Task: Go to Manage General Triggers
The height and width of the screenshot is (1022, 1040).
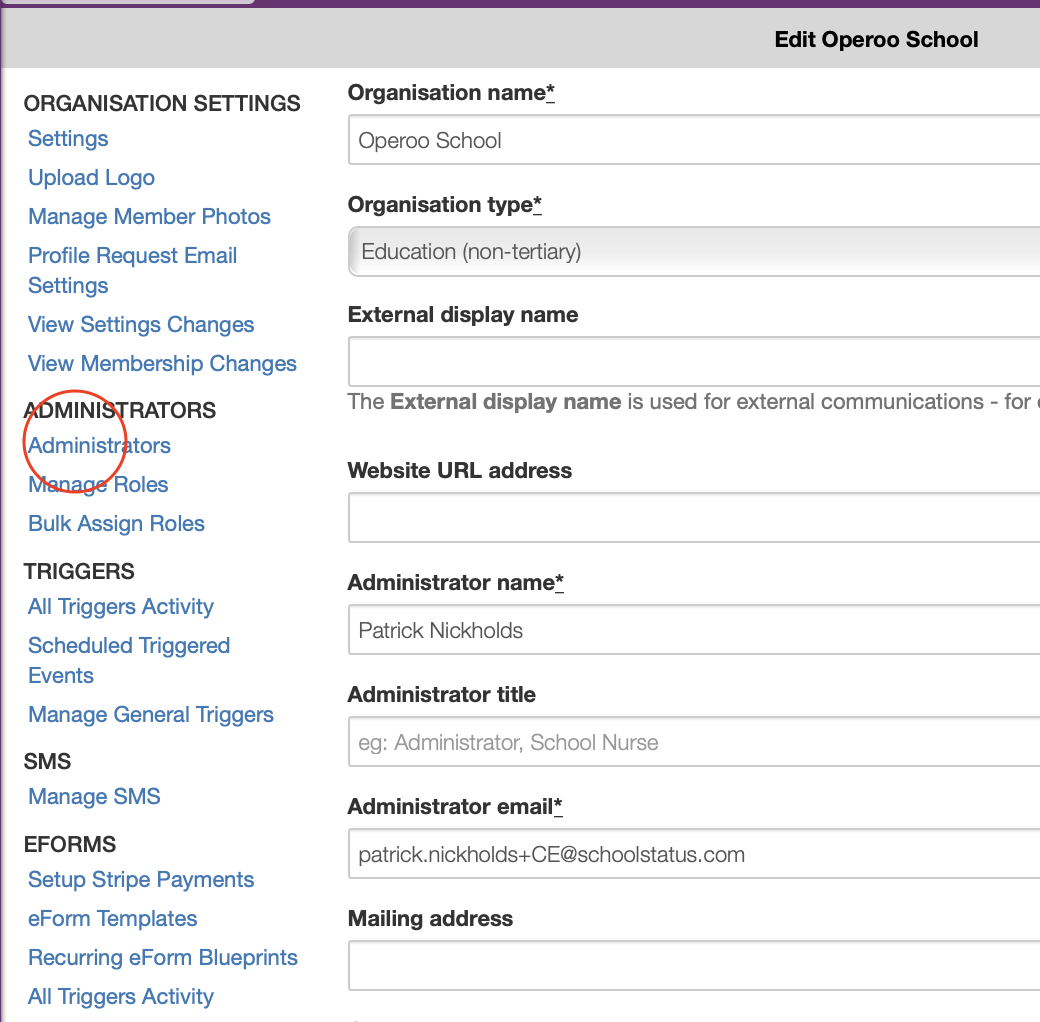Action: pyautogui.click(x=151, y=715)
